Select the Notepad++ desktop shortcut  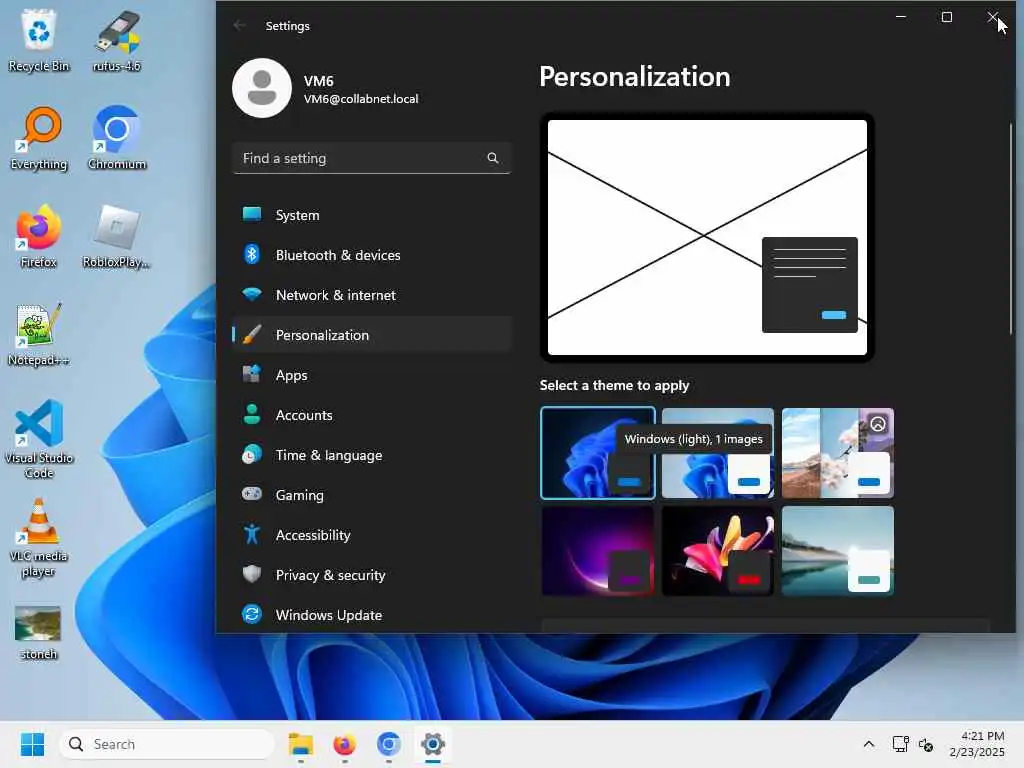click(39, 334)
